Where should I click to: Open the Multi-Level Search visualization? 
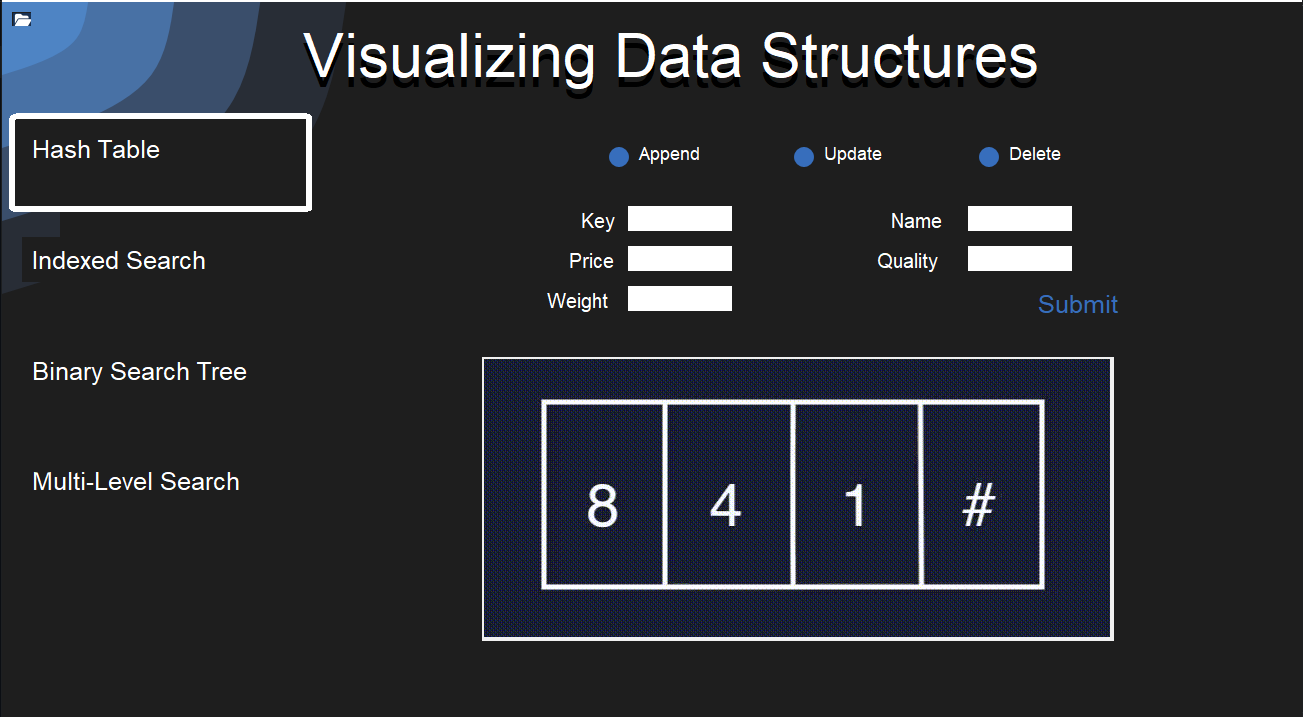(x=136, y=481)
